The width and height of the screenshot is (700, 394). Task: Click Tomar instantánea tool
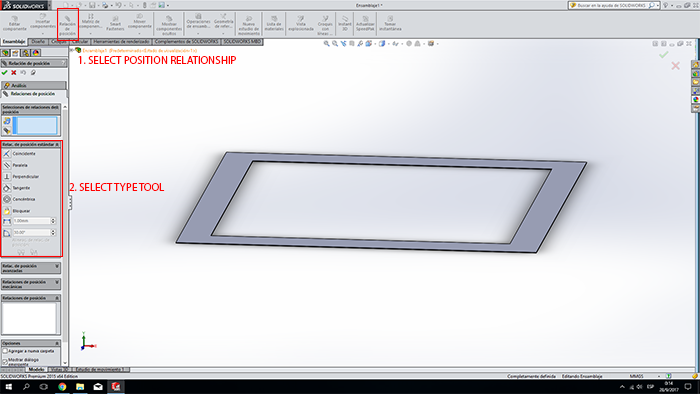[390, 24]
